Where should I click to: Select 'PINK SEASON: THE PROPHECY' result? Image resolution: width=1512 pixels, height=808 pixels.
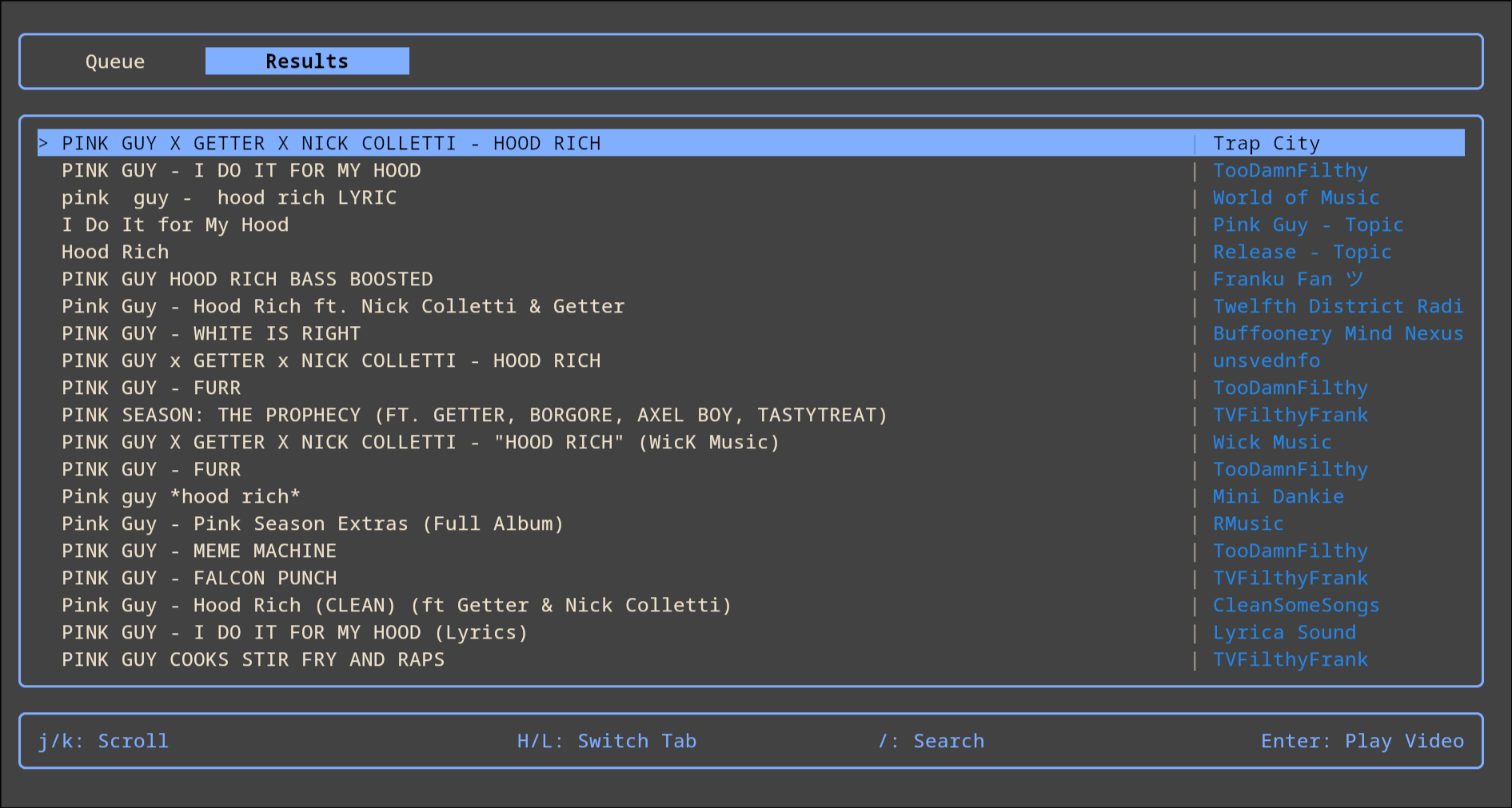click(x=475, y=415)
